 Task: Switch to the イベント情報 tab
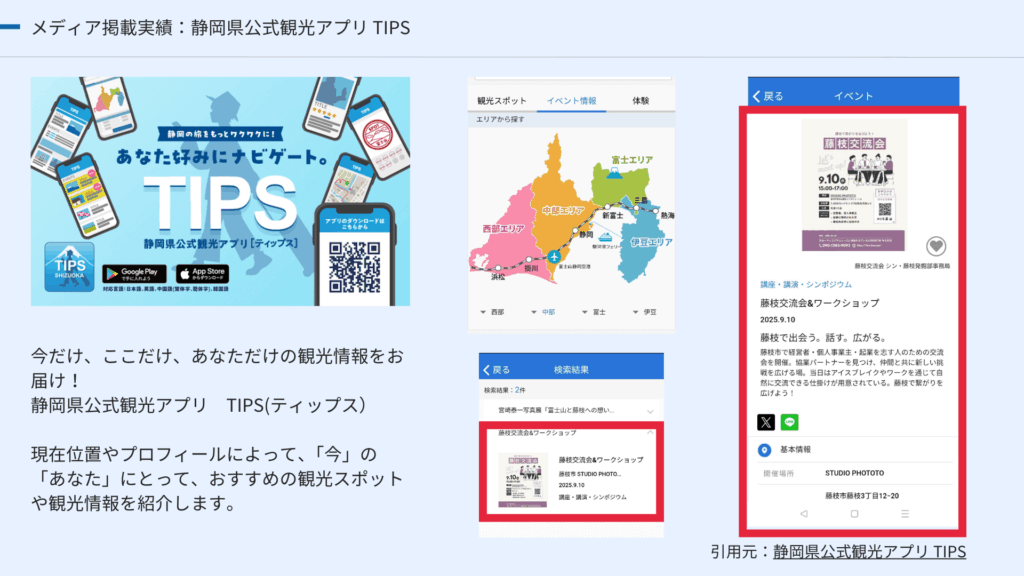pos(571,101)
